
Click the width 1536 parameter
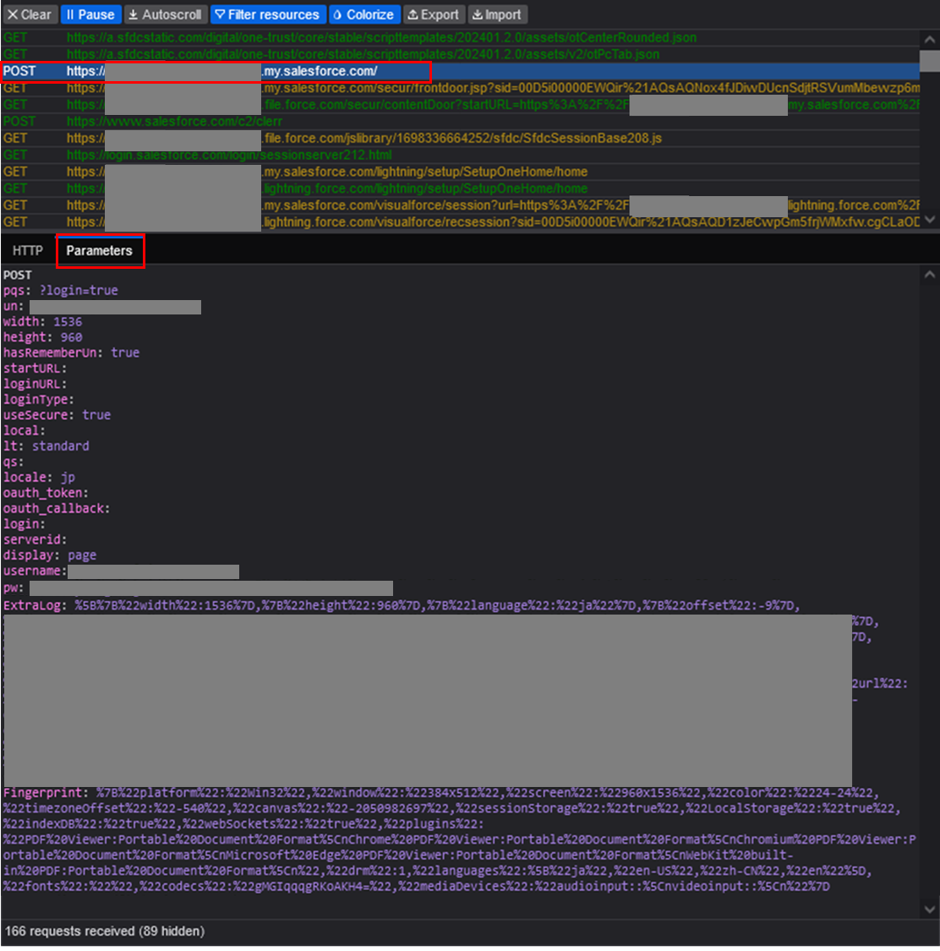pos(42,321)
